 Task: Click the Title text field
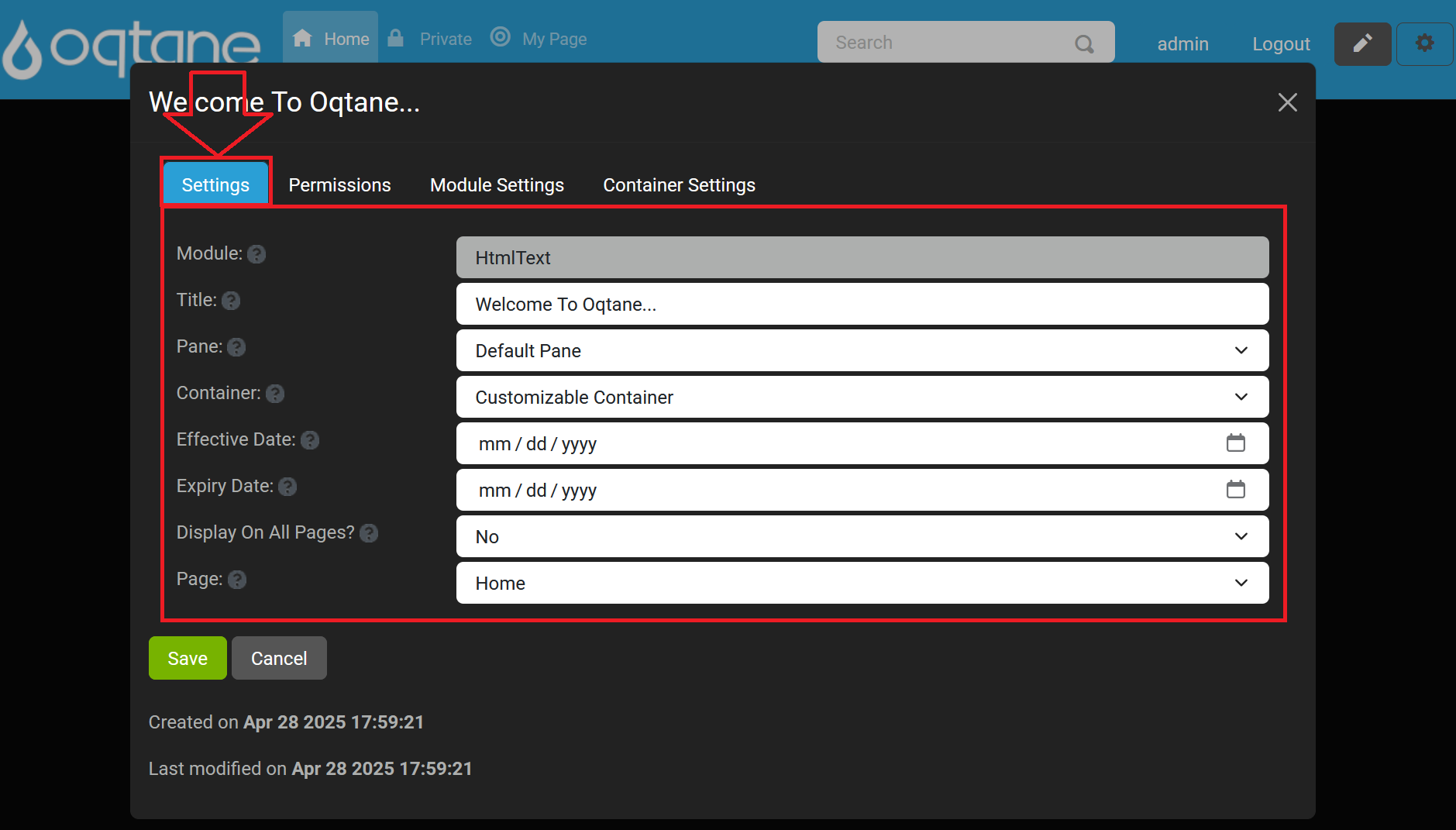862,304
